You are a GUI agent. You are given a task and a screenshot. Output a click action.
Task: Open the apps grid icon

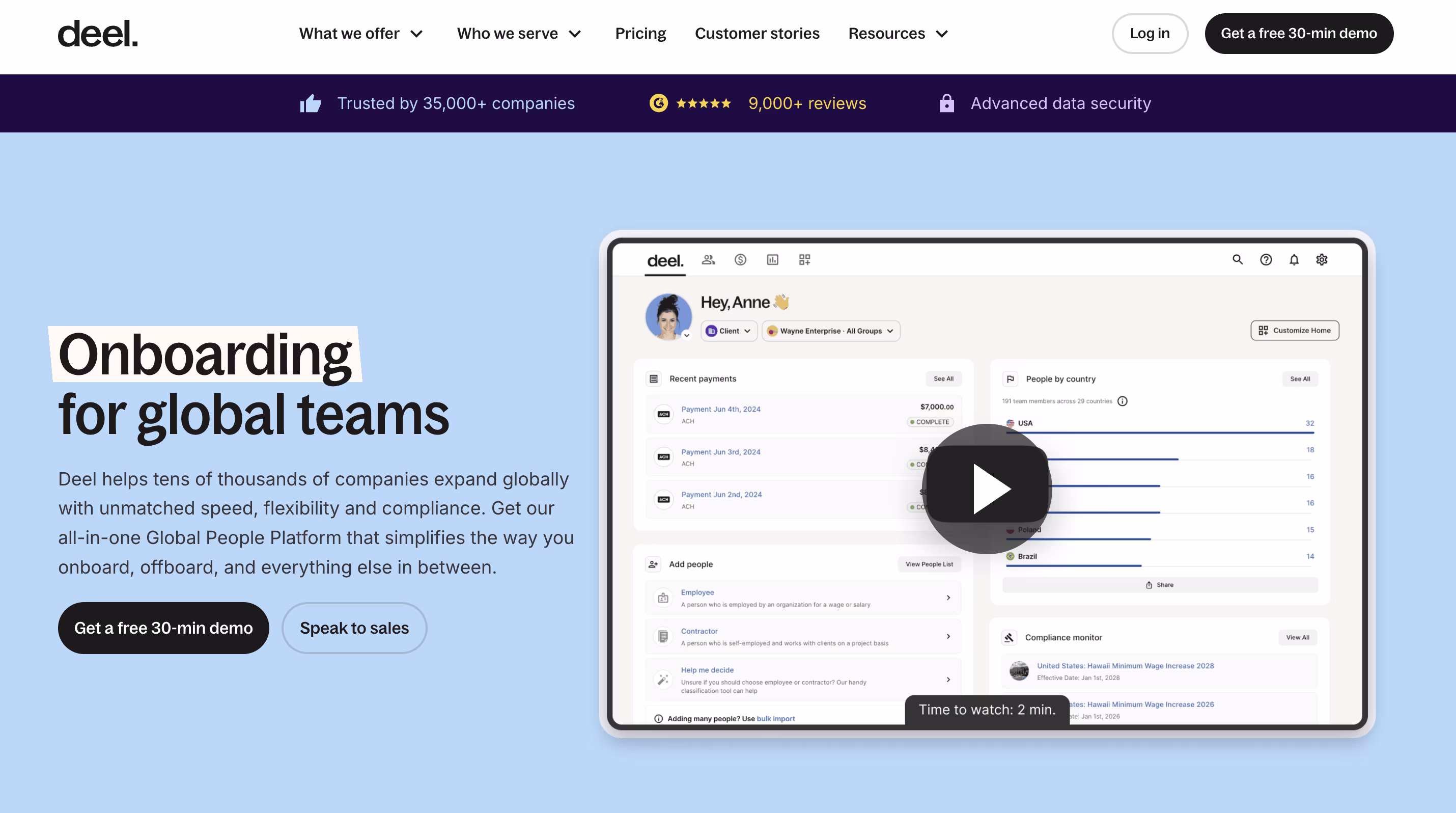(x=805, y=259)
